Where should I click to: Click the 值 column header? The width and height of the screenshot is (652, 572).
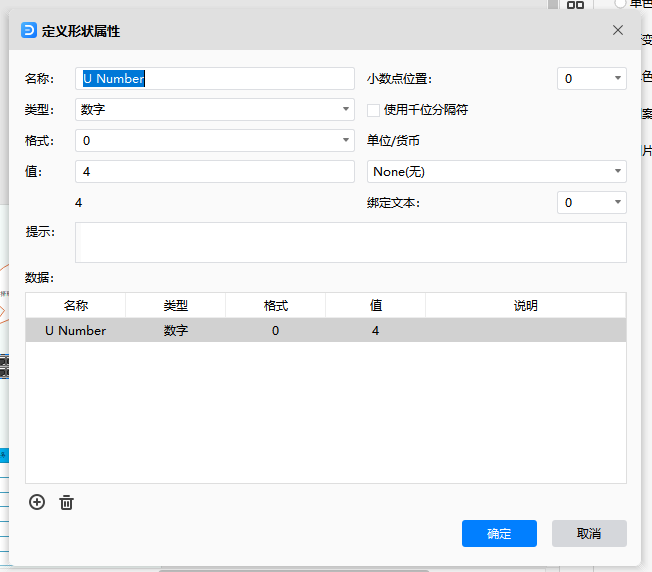coord(375,306)
